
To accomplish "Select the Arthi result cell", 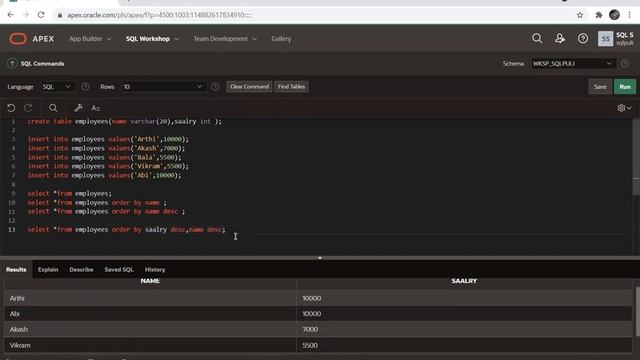I will pyautogui.click(x=150, y=298).
